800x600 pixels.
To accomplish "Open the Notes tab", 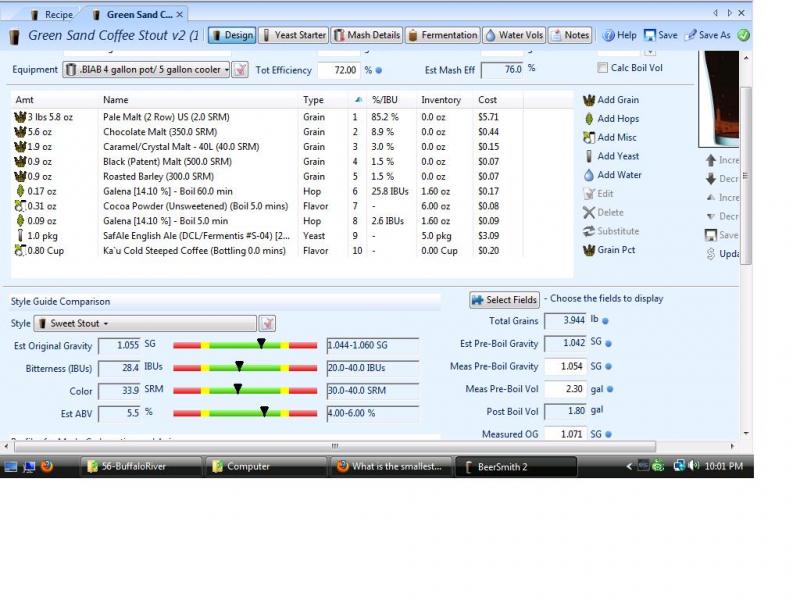I will click(570, 35).
